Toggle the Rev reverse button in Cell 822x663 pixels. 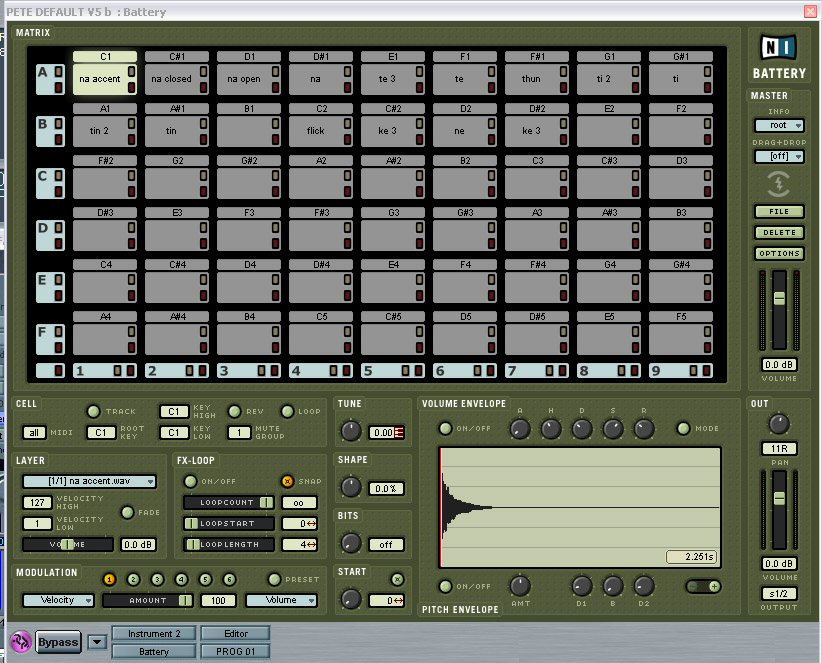(x=235, y=411)
